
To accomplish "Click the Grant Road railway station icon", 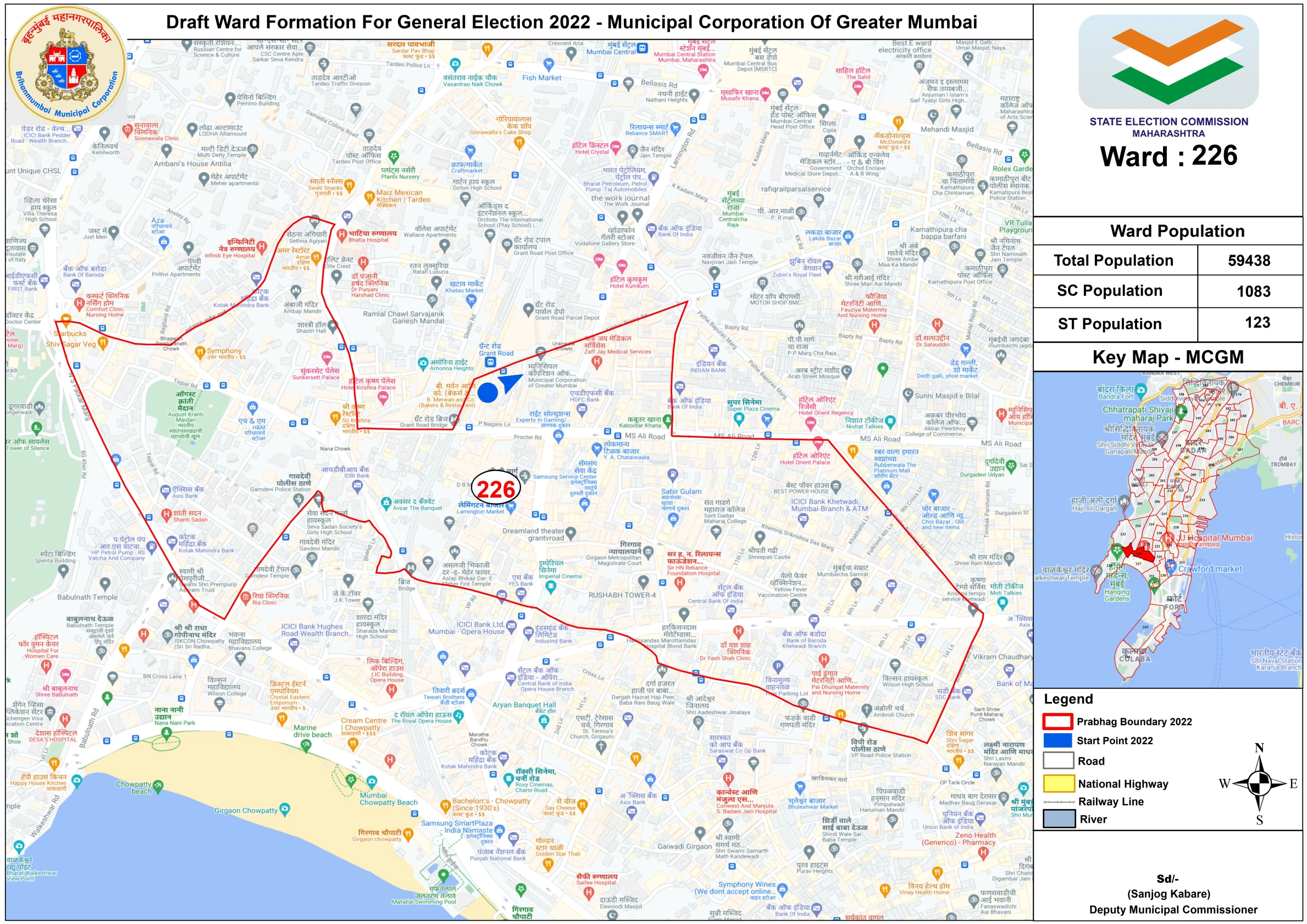I will point(490,362).
